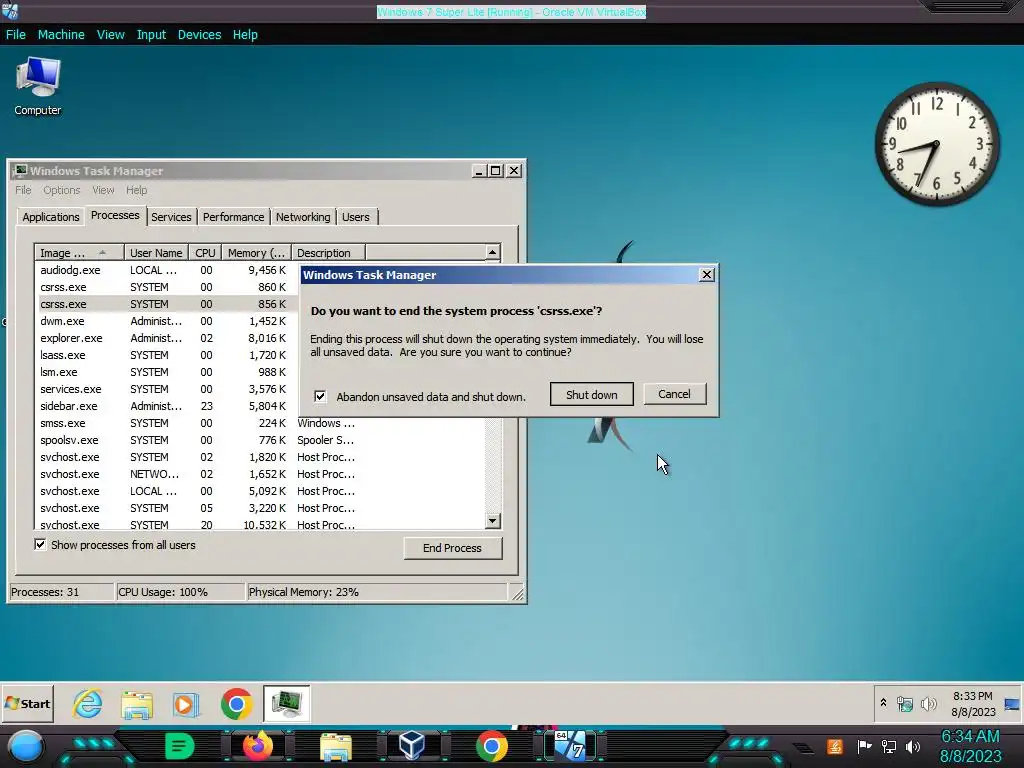1024x768 pixels.
Task: Open host speaker volume icon
Action: click(913, 746)
